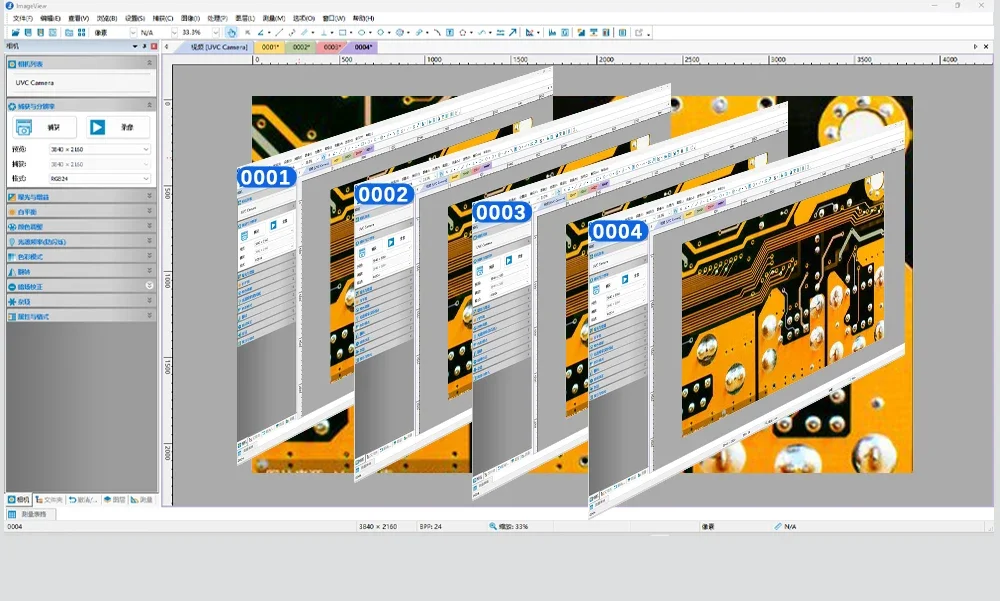The image size is (1000, 601).
Task: Switch to the 测量 bottom panel tab
Action: [x=142, y=500]
